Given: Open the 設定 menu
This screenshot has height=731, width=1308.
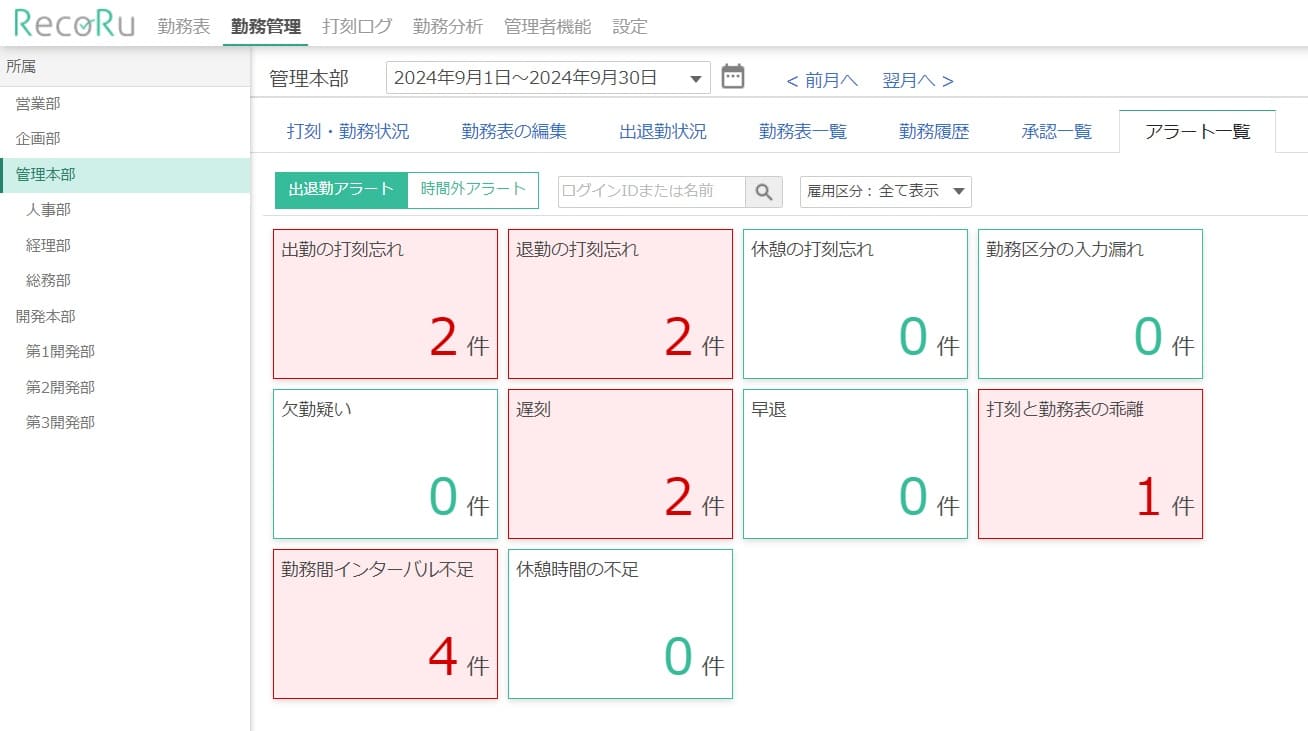Looking at the screenshot, I should pyautogui.click(x=629, y=27).
